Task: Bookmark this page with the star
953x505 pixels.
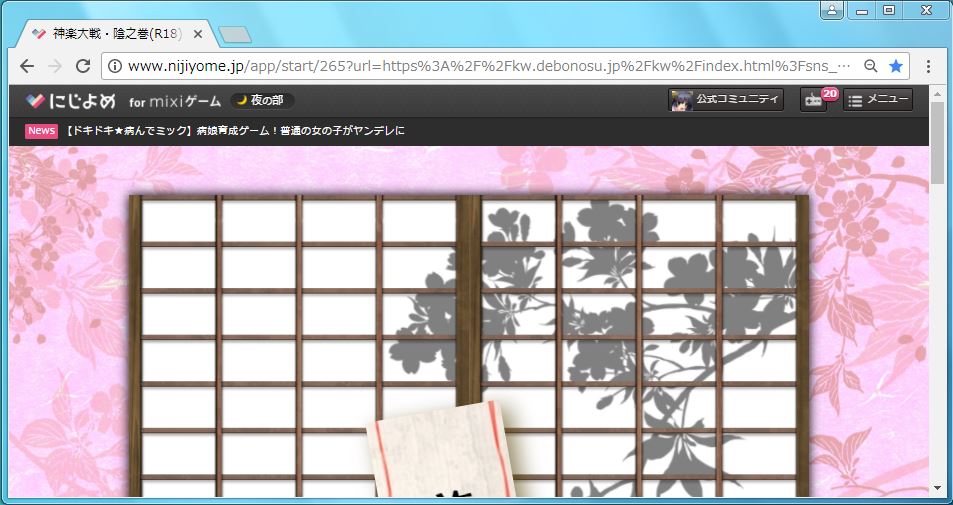Action: point(895,66)
